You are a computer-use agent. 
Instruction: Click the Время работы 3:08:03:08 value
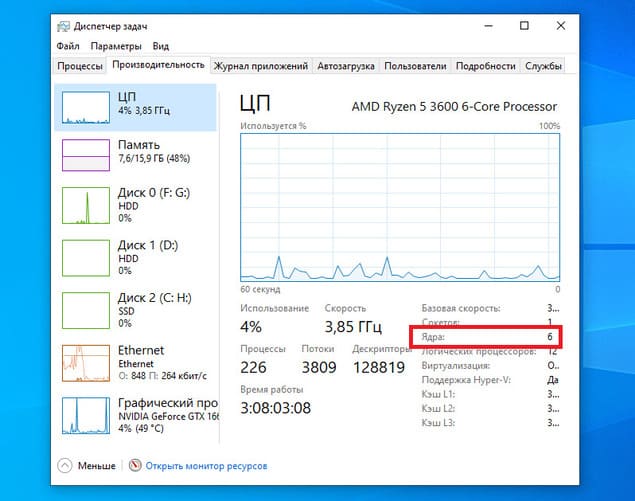(x=275, y=408)
